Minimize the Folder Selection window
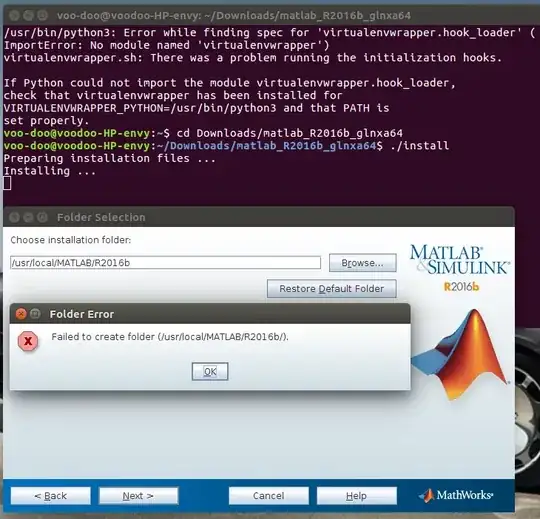This screenshot has width=540, height=519. coord(28,217)
